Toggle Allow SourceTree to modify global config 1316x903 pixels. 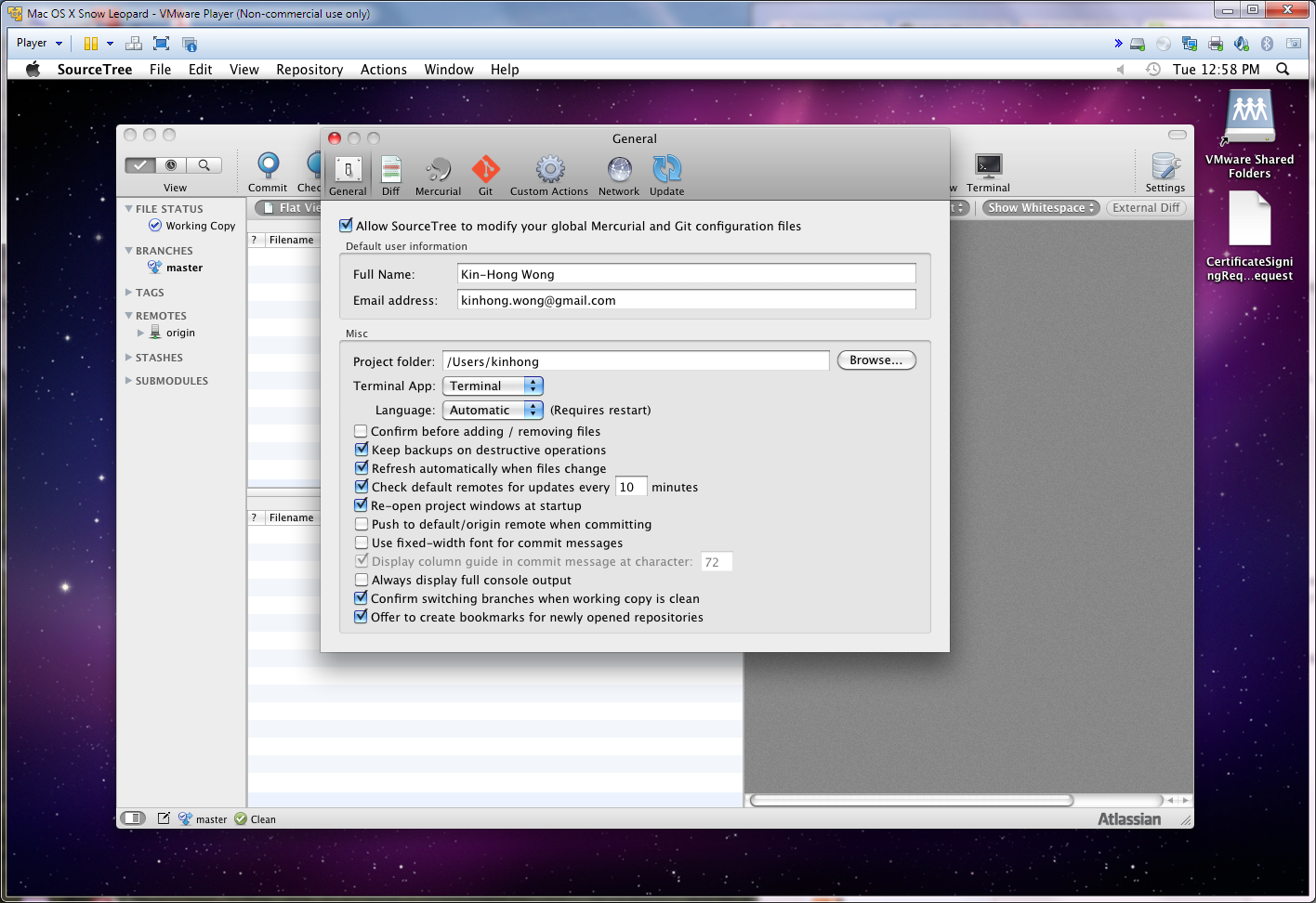coord(347,225)
